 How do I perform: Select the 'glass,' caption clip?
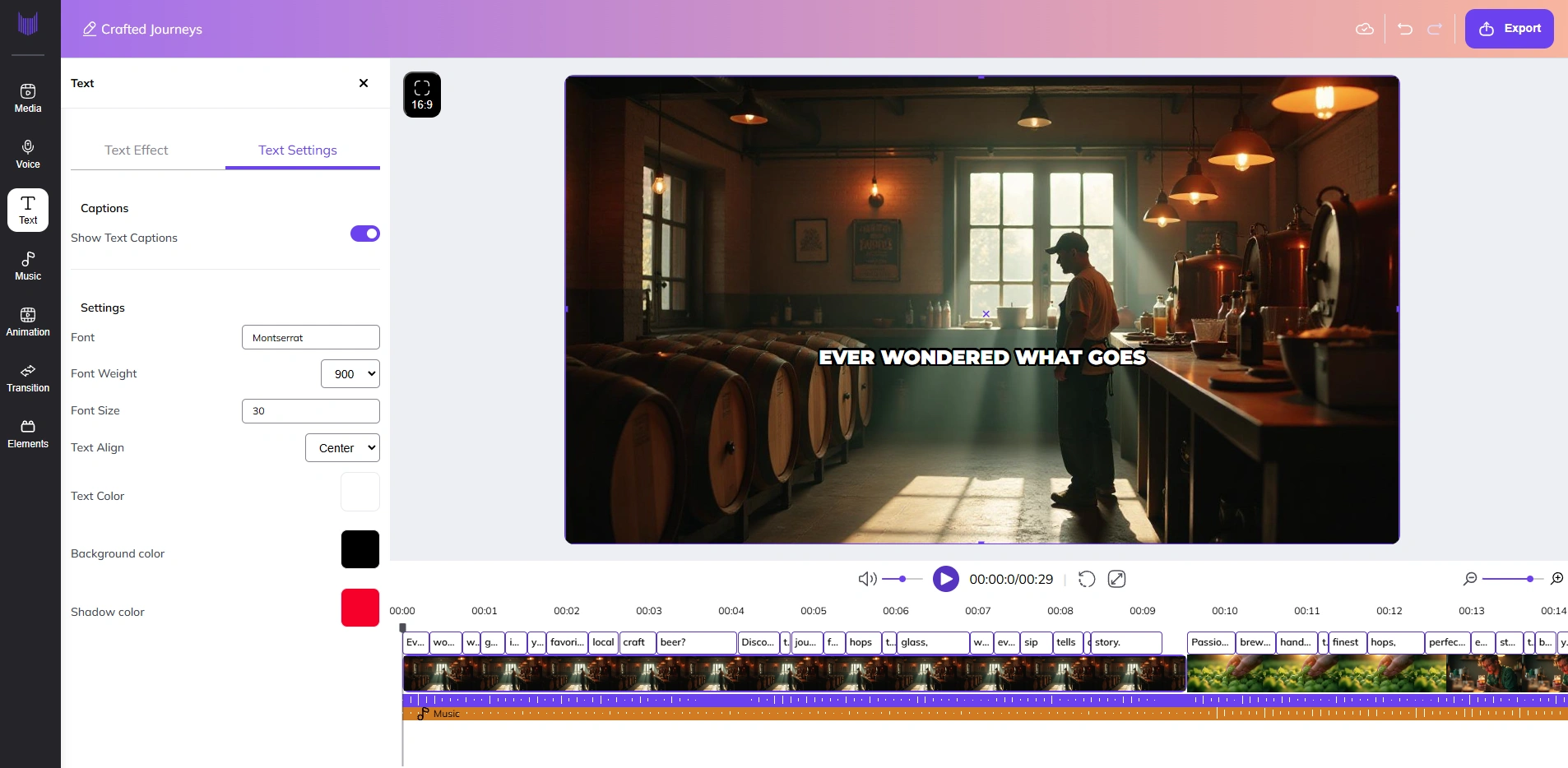coord(933,642)
